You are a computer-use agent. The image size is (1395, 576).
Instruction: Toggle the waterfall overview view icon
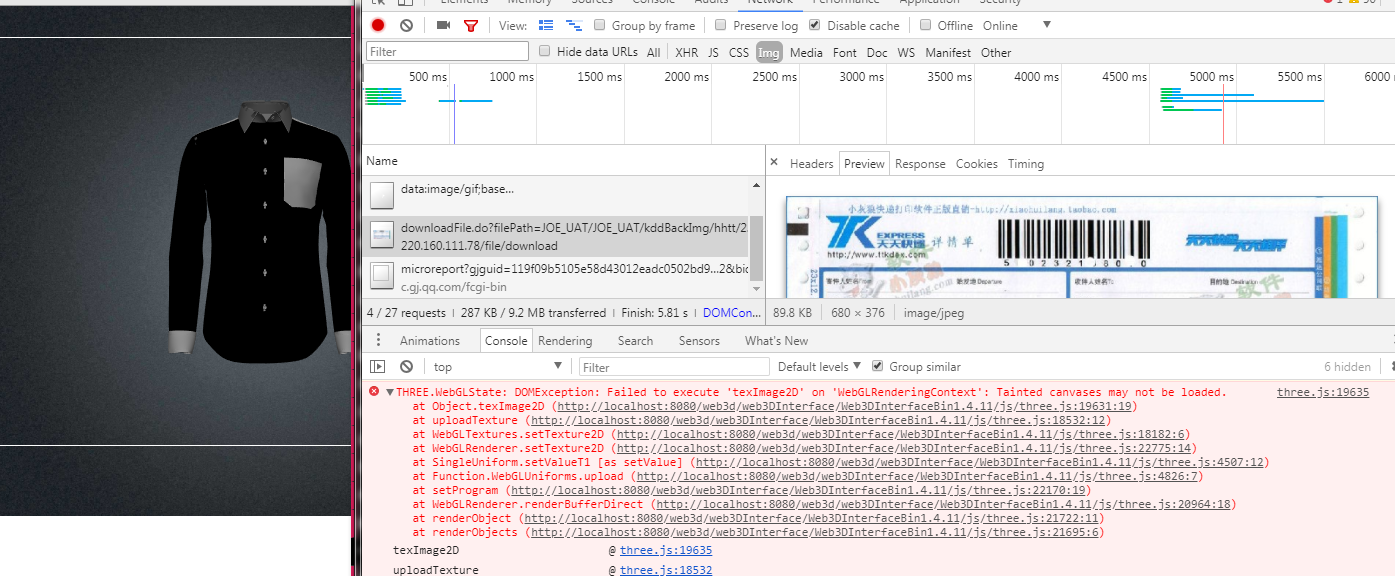pyautogui.click(x=574, y=25)
